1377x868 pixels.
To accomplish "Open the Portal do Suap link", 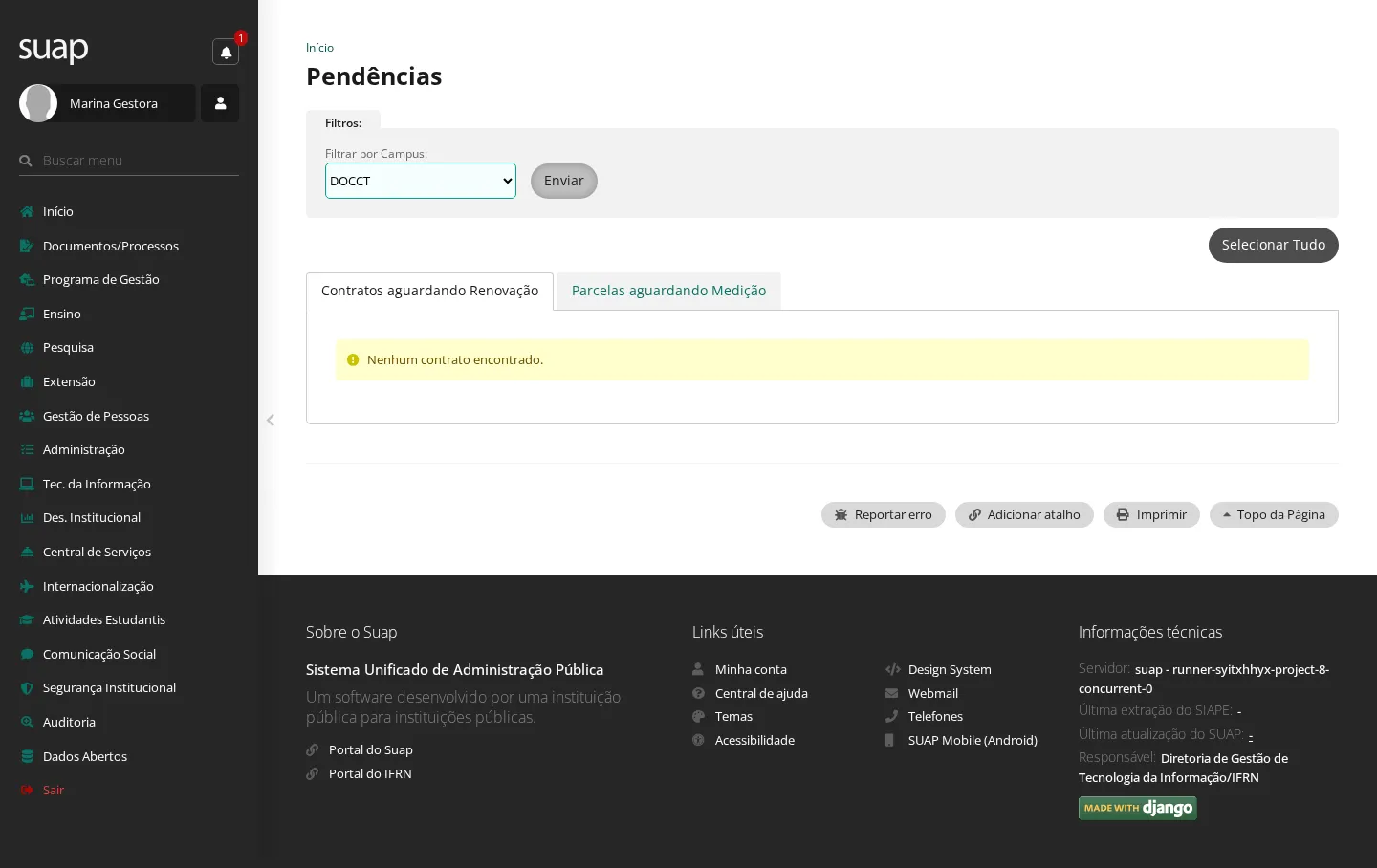I will tap(371, 749).
